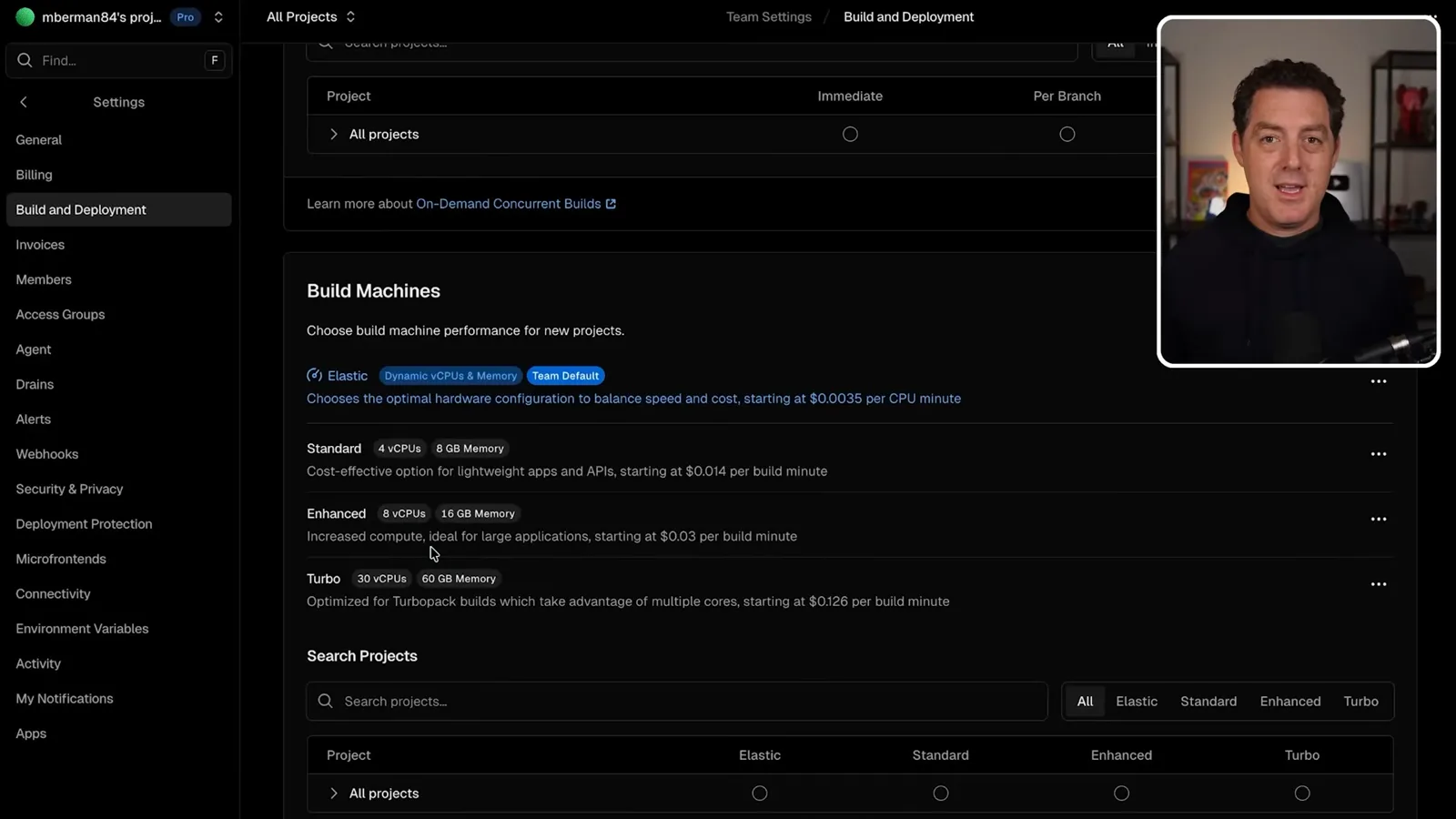Select the Turbo filter tab
This screenshot has width=1456, height=819.
tap(1360, 702)
